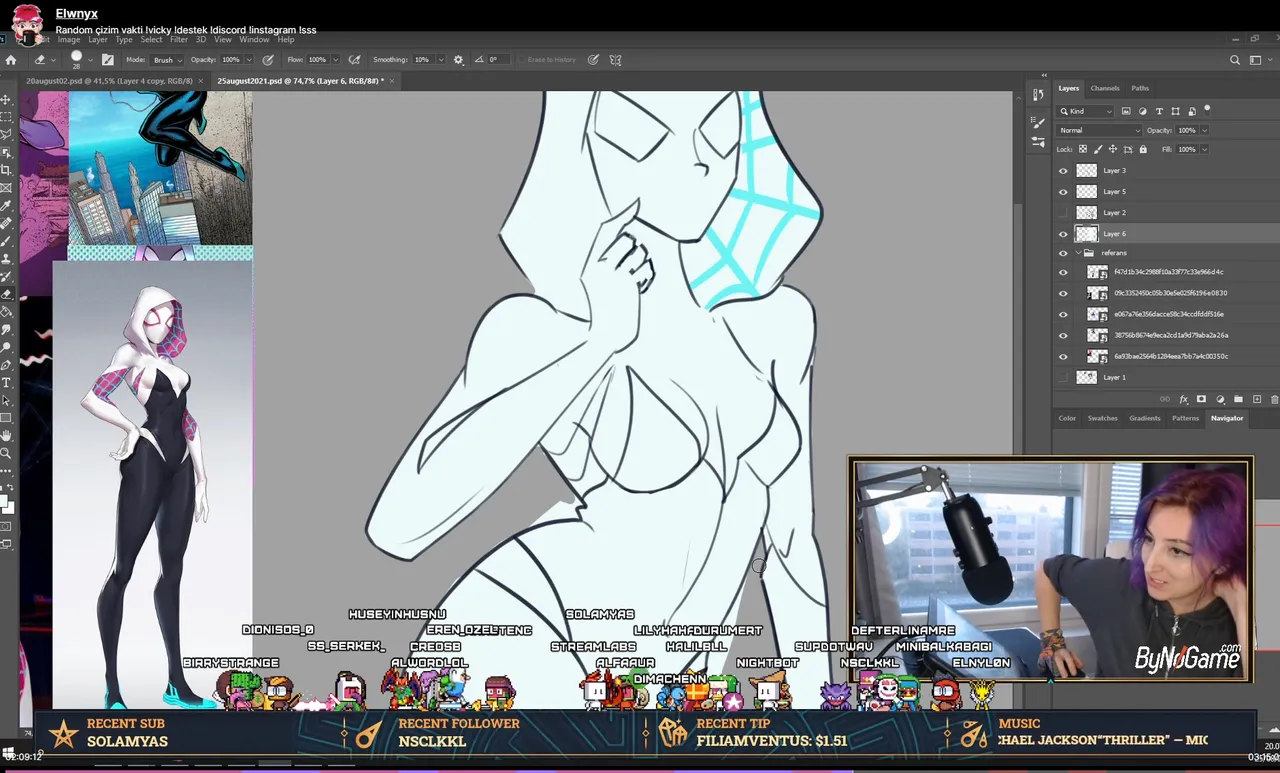Open the History panel icon
1280x773 pixels.
1037,95
